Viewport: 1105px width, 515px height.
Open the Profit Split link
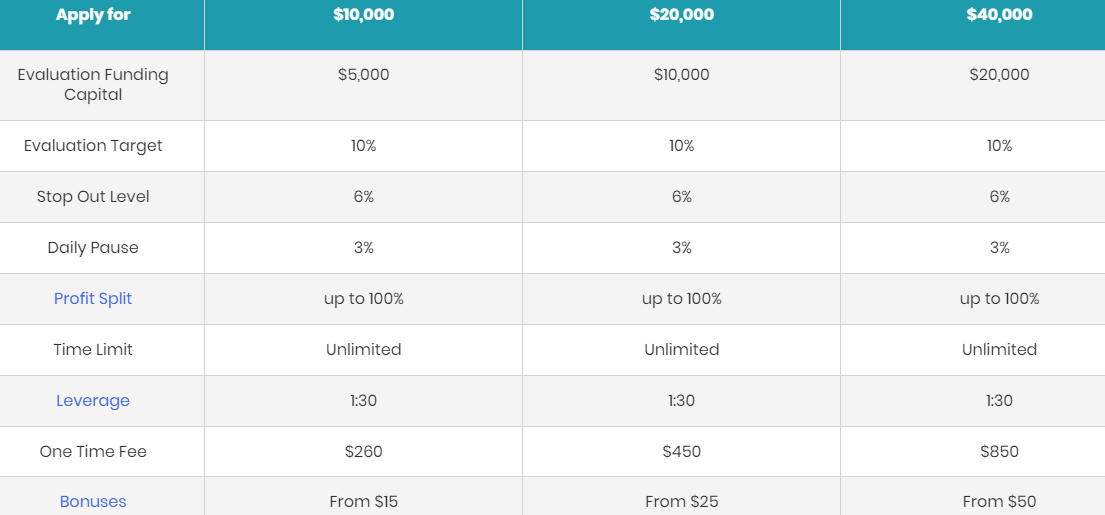click(93, 299)
